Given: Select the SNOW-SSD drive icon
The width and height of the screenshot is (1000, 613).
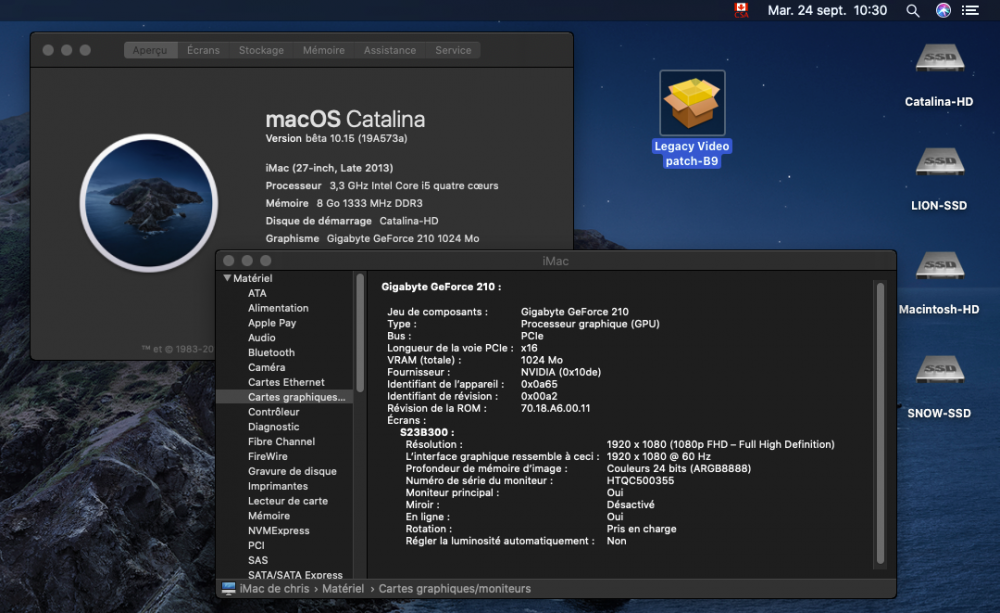Looking at the screenshot, I should click(939, 370).
